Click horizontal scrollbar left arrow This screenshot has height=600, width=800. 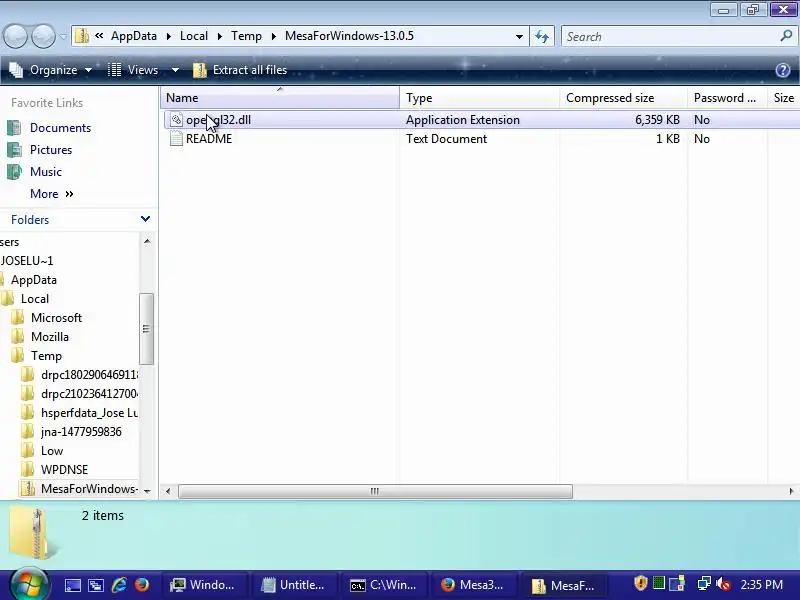click(x=168, y=491)
